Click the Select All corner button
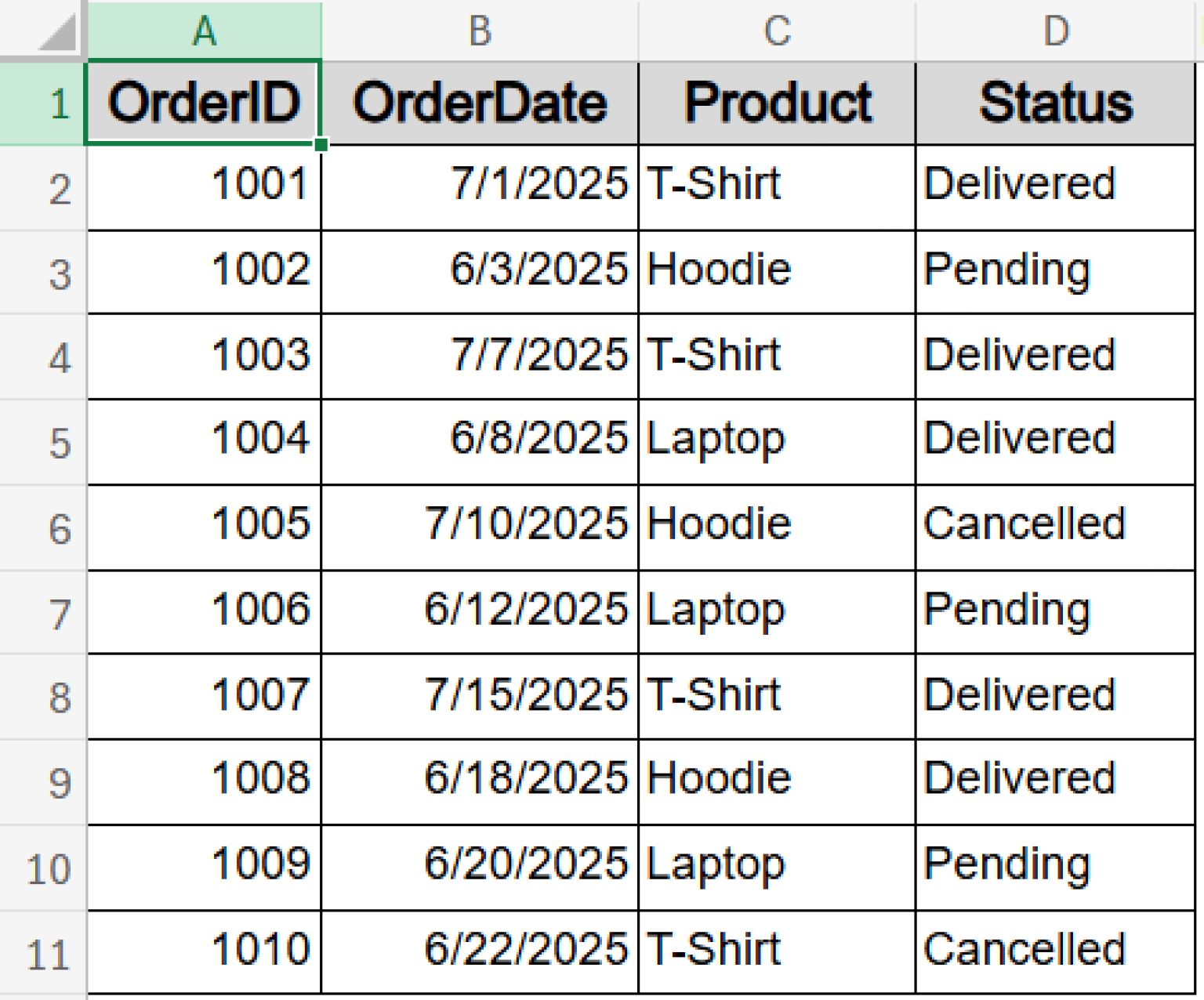This screenshot has width=1204, height=1000. [x=43, y=31]
